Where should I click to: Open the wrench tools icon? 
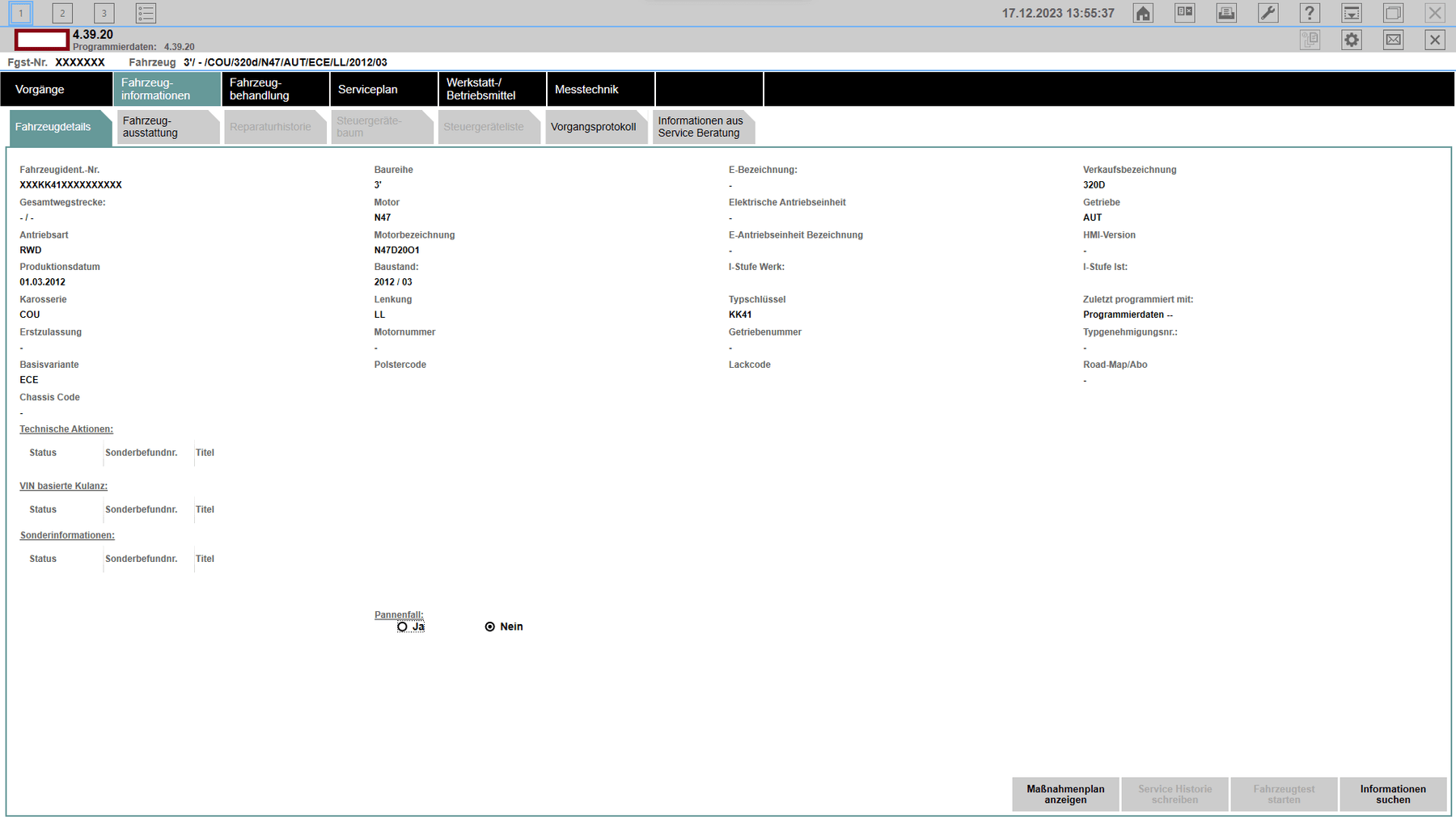(x=1268, y=13)
